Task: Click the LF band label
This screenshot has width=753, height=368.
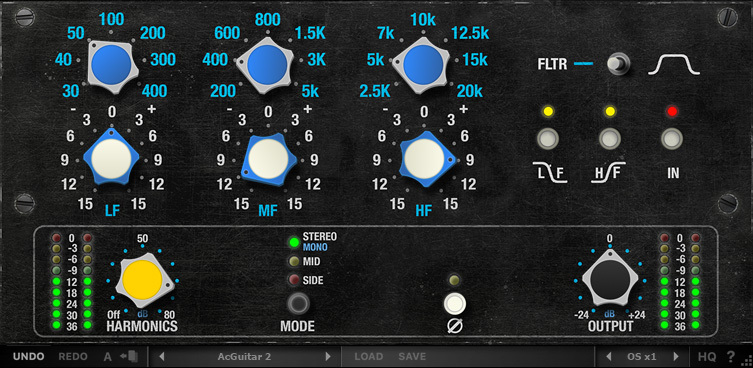Action: 112,210
